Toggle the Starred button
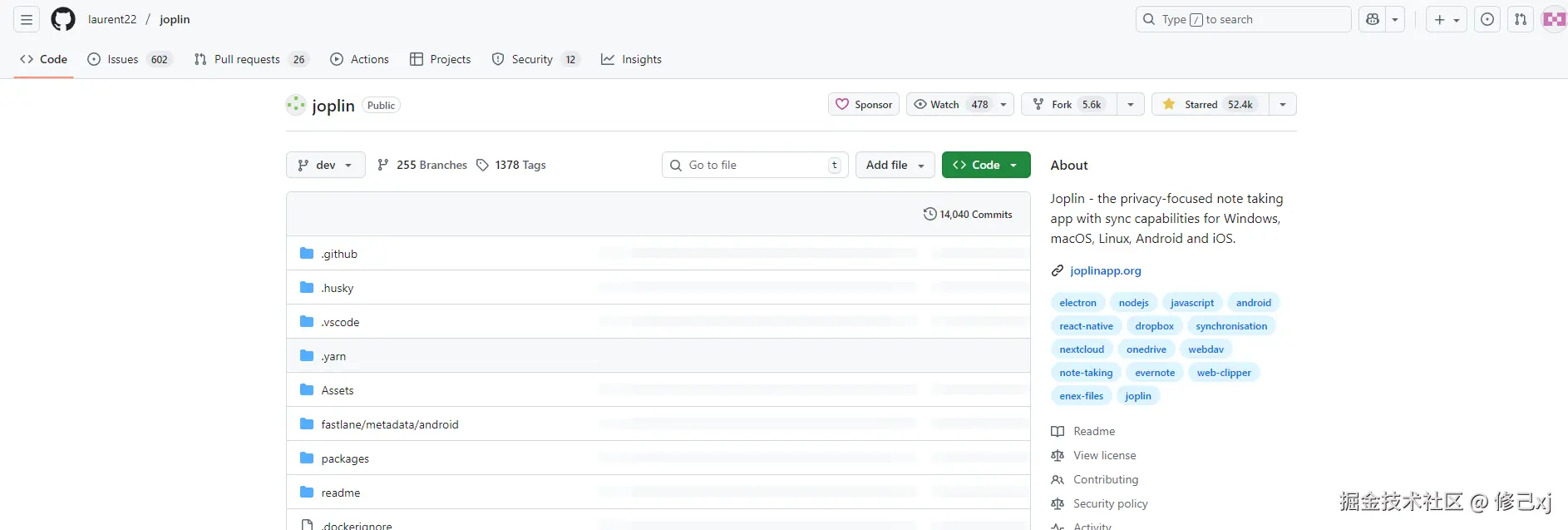1568x530 pixels. (x=1210, y=104)
